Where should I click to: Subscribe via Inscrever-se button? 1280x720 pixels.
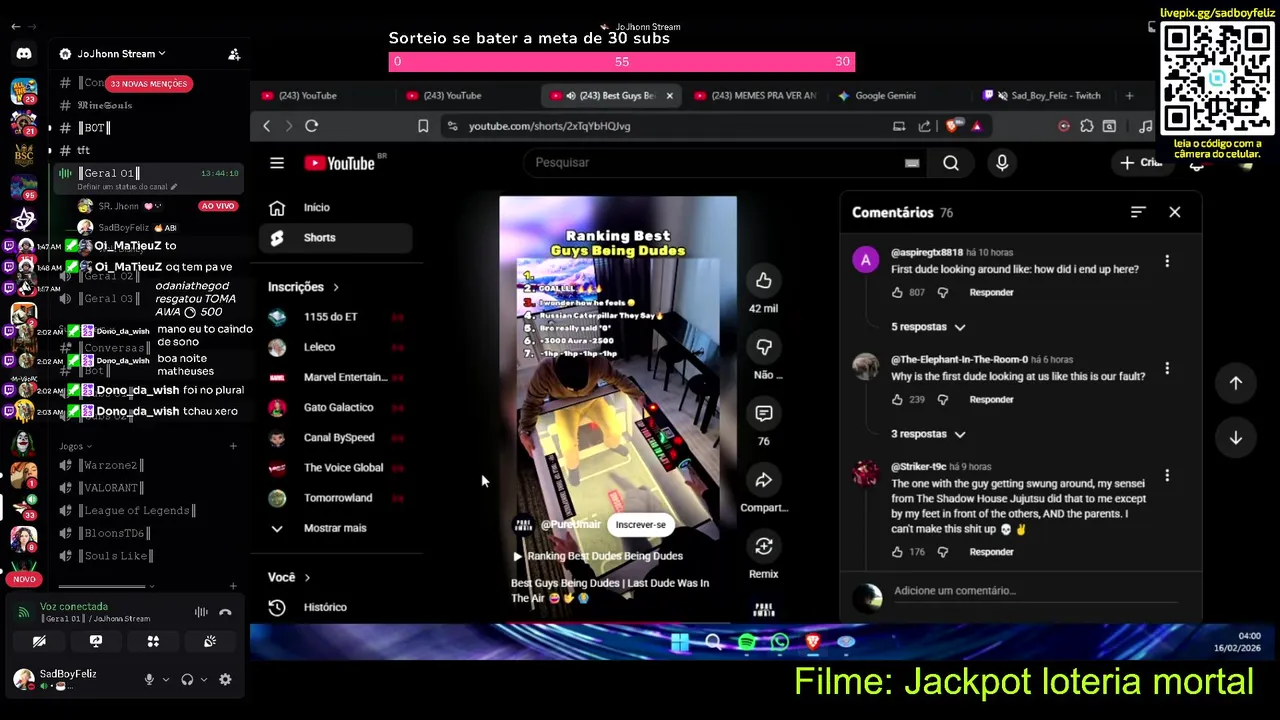click(641, 524)
